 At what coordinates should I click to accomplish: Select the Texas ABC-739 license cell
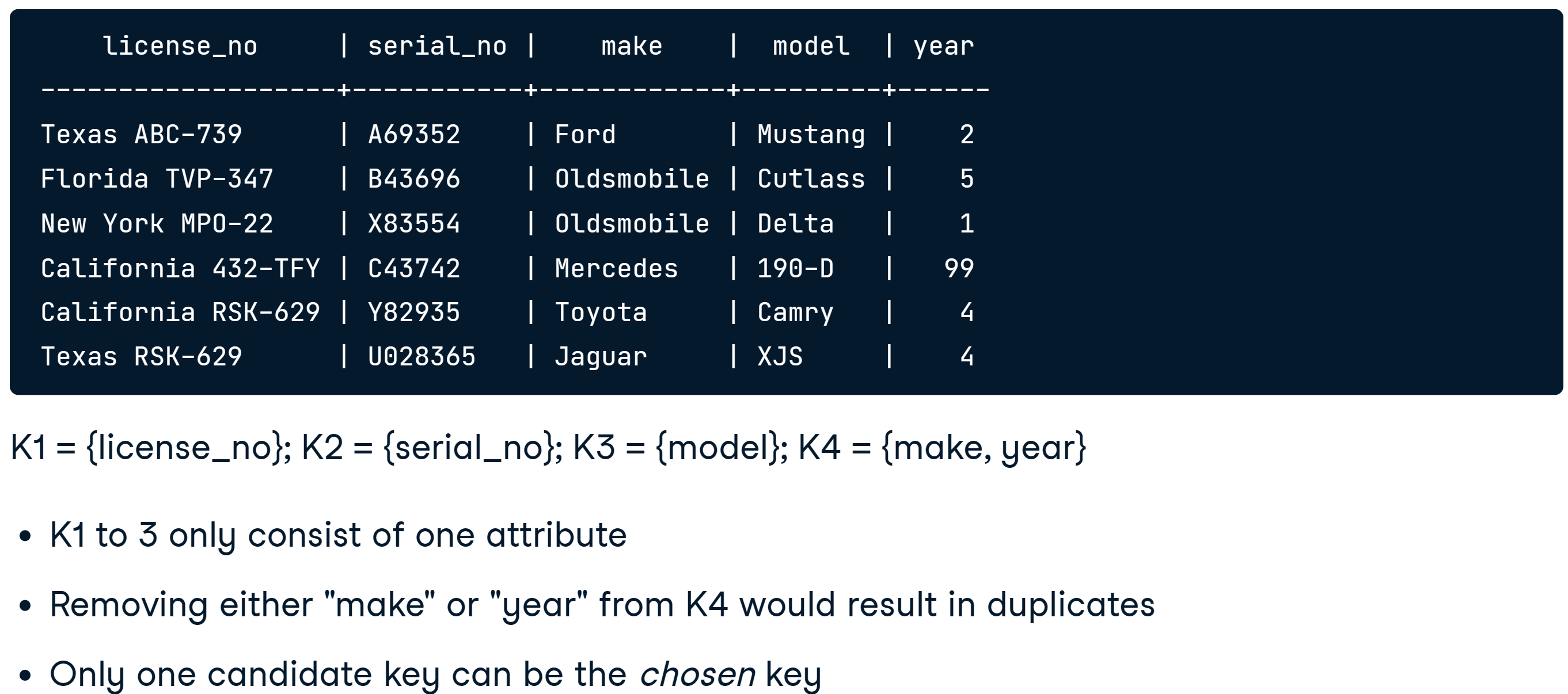point(141,135)
